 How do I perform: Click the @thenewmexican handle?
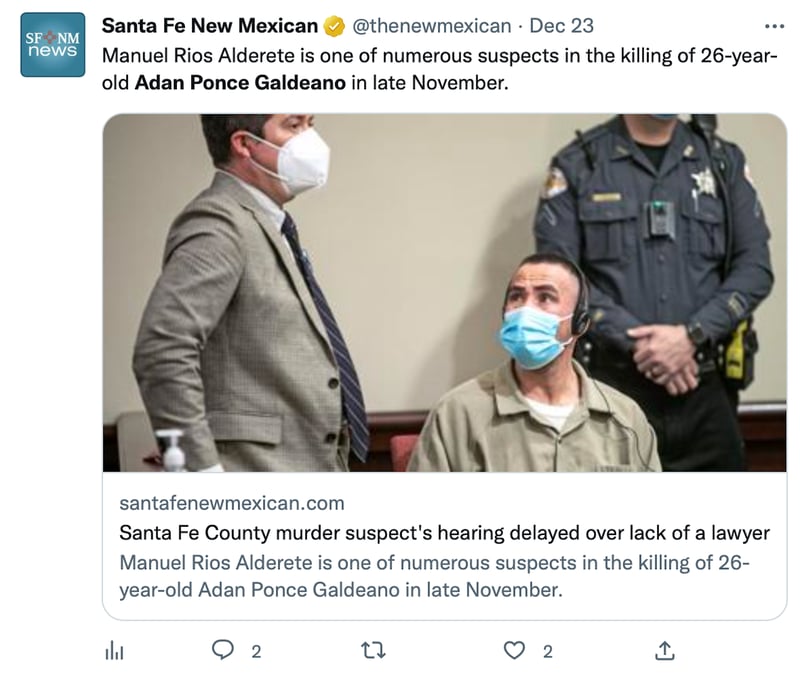[x=431, y=26]
